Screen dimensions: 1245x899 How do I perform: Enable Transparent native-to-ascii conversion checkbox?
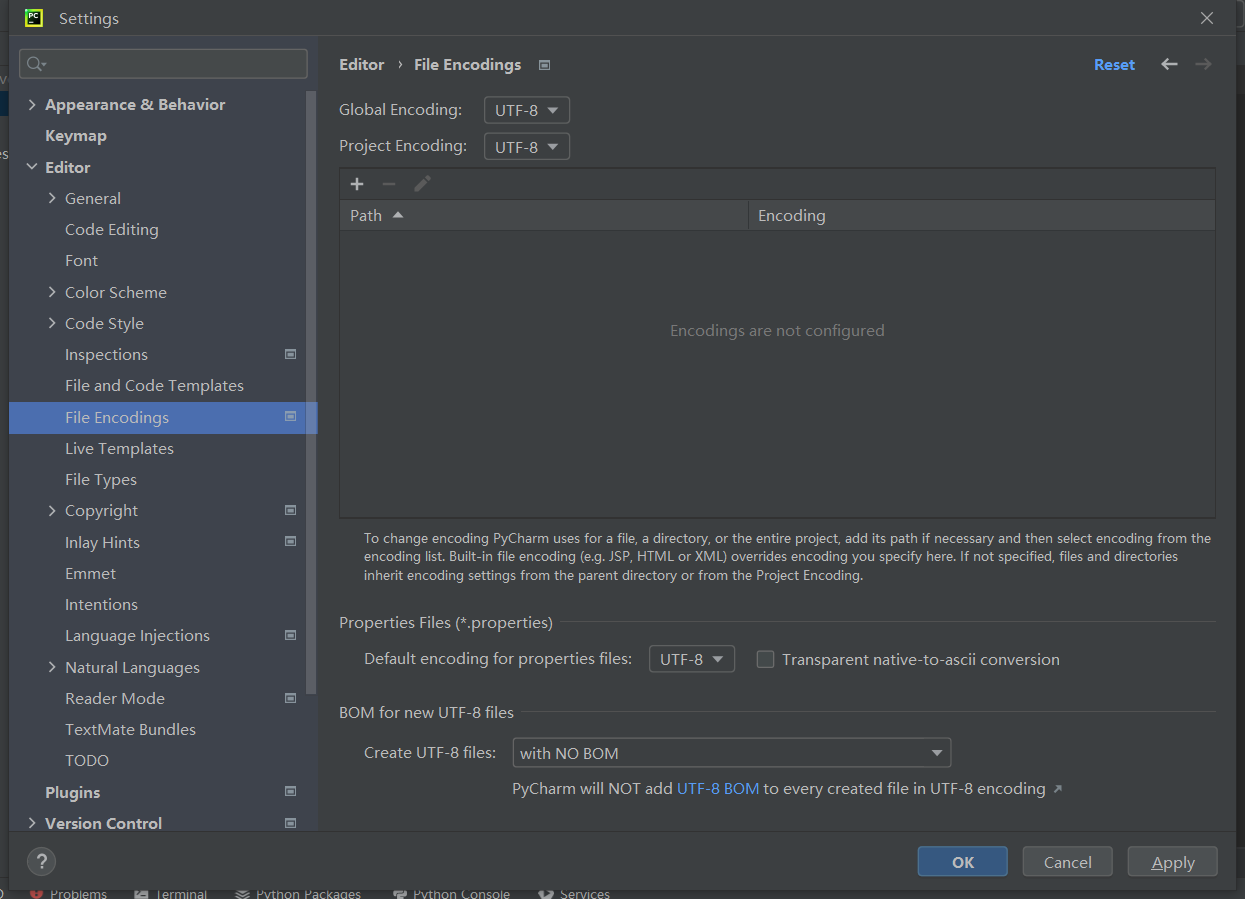(x=765, y=659)
